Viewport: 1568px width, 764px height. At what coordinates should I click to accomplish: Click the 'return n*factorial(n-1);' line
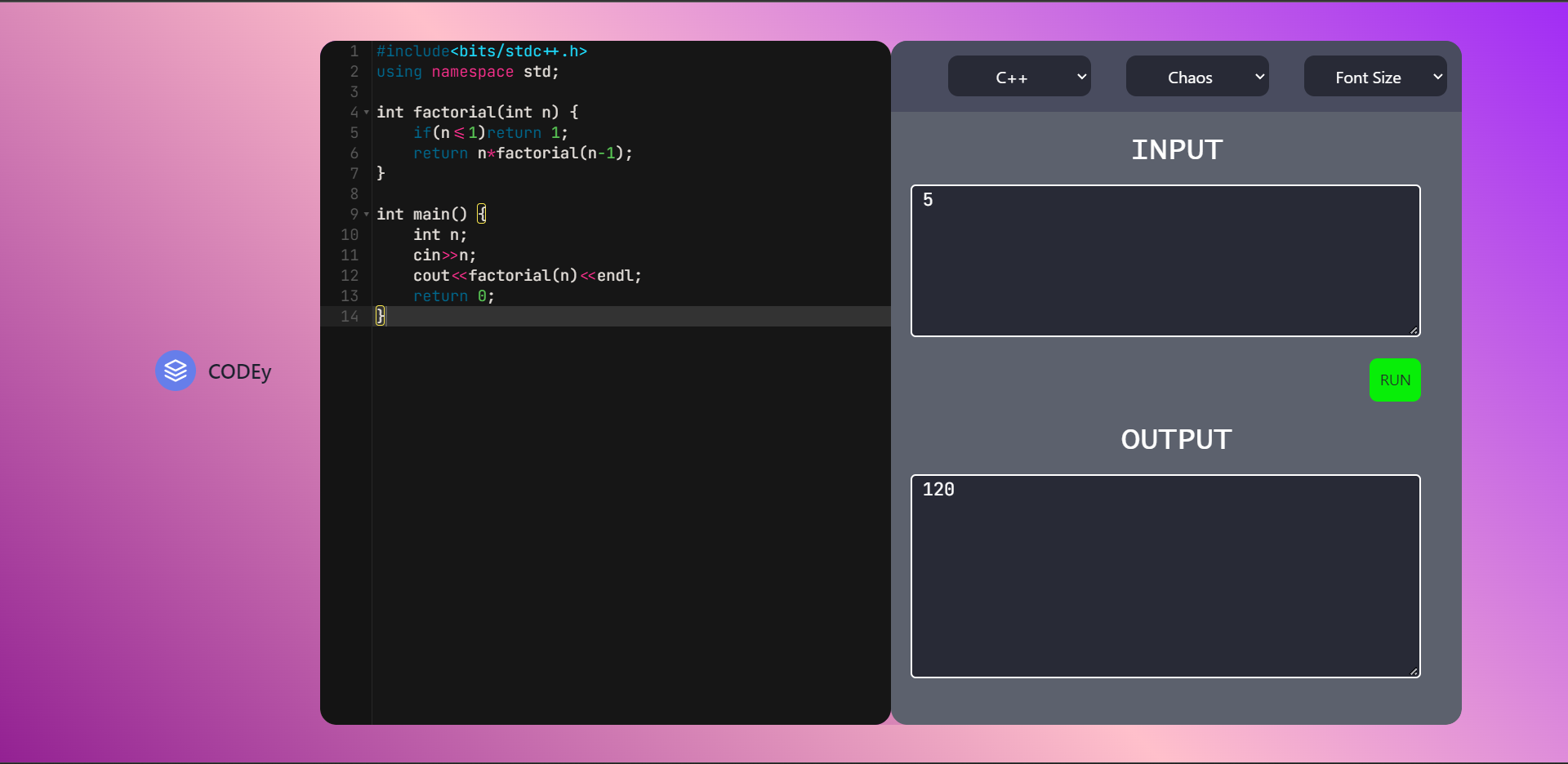[523, 153]
